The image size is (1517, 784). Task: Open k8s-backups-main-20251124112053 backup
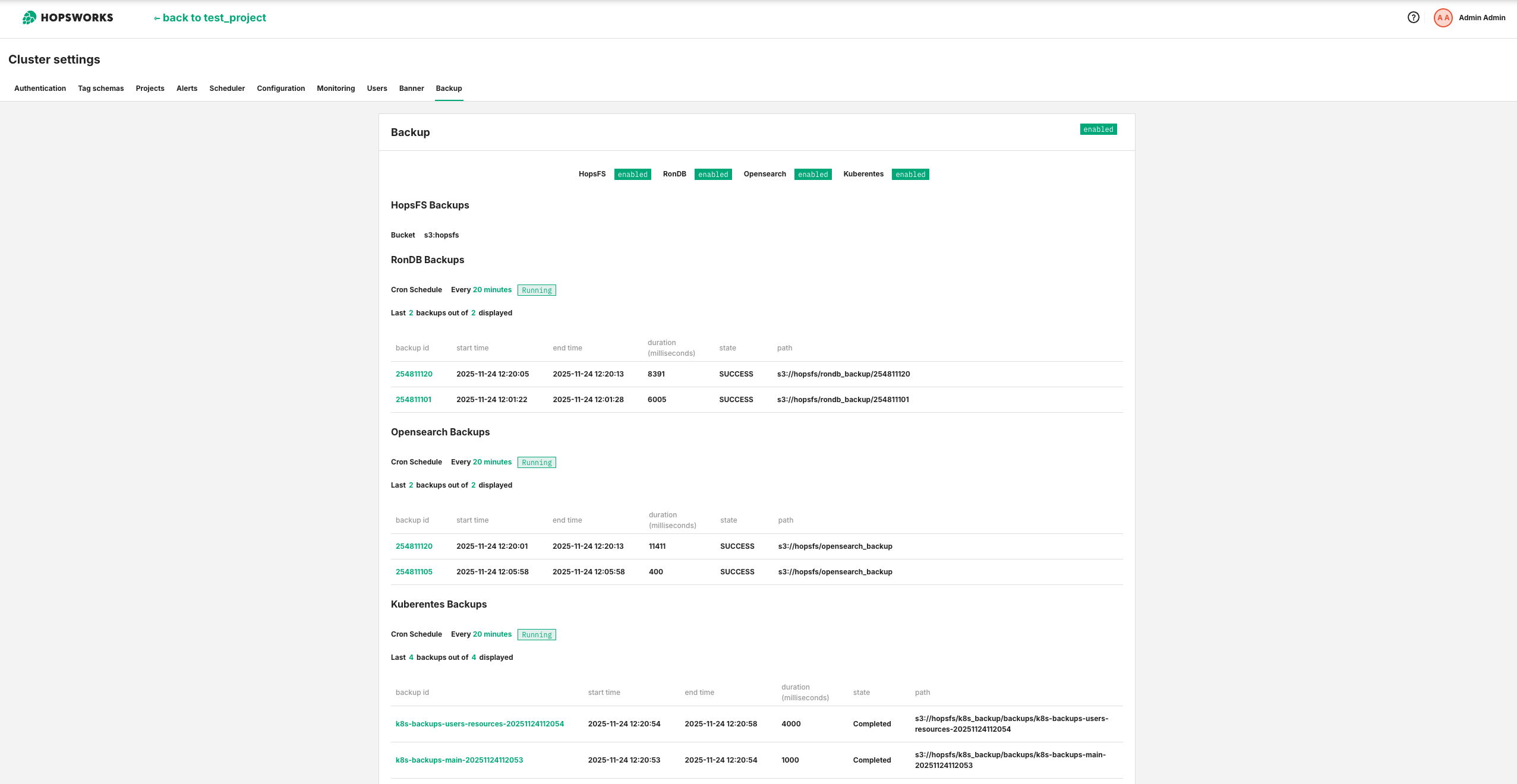(x=459, y=760)
